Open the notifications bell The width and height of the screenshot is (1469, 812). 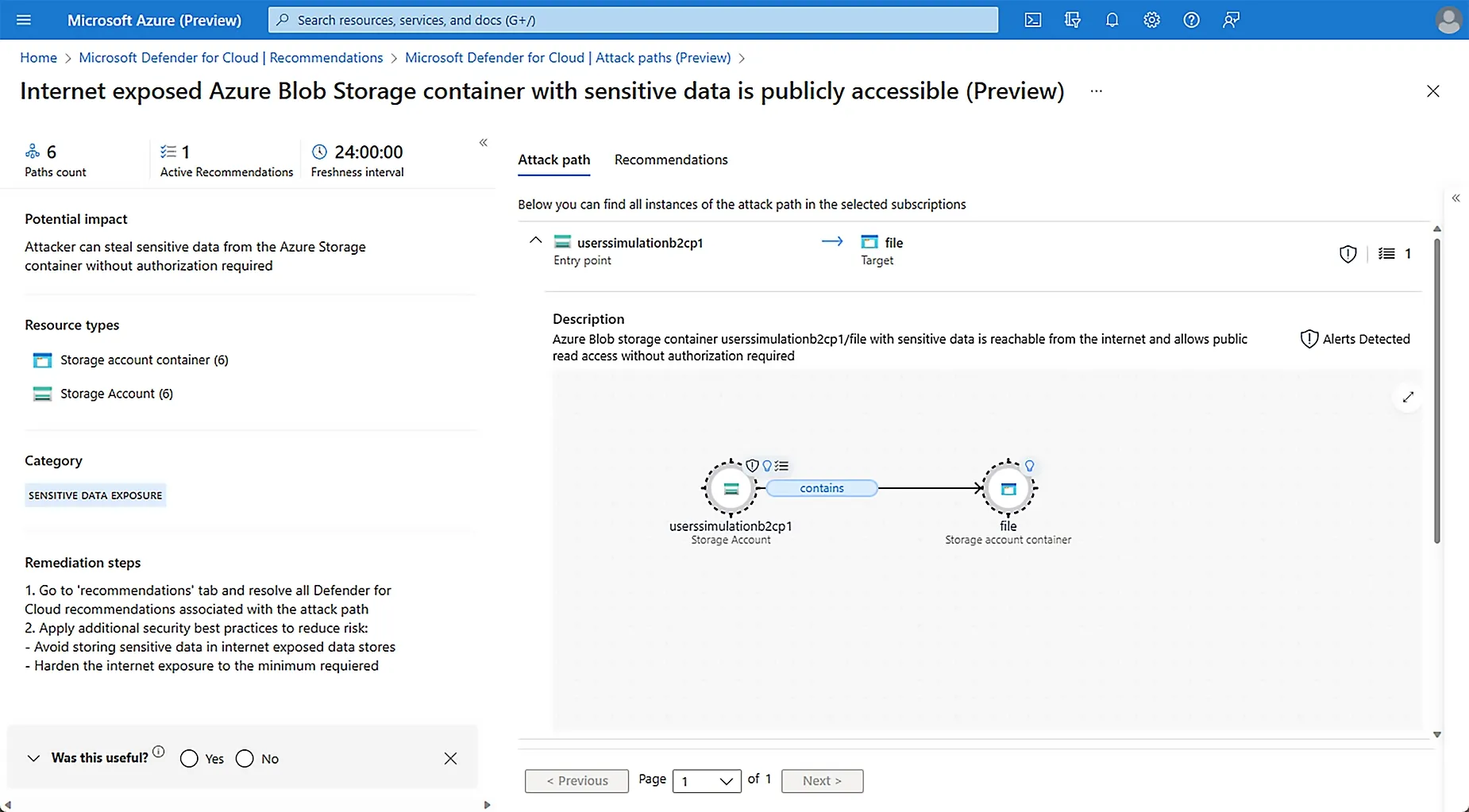pyautogui.click(x=1112, y=20)
